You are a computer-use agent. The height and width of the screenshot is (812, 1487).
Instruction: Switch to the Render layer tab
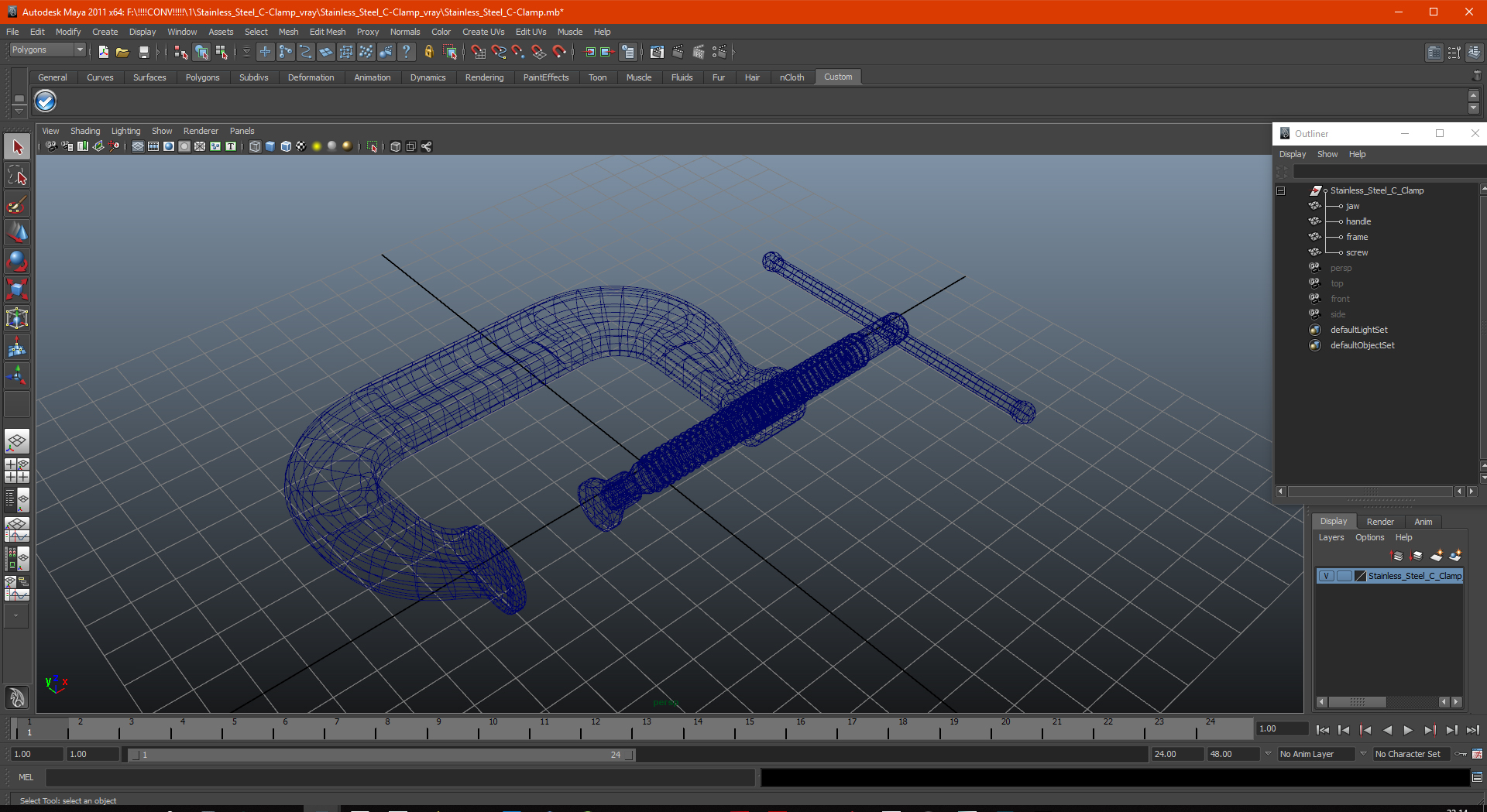(1380, 522)
